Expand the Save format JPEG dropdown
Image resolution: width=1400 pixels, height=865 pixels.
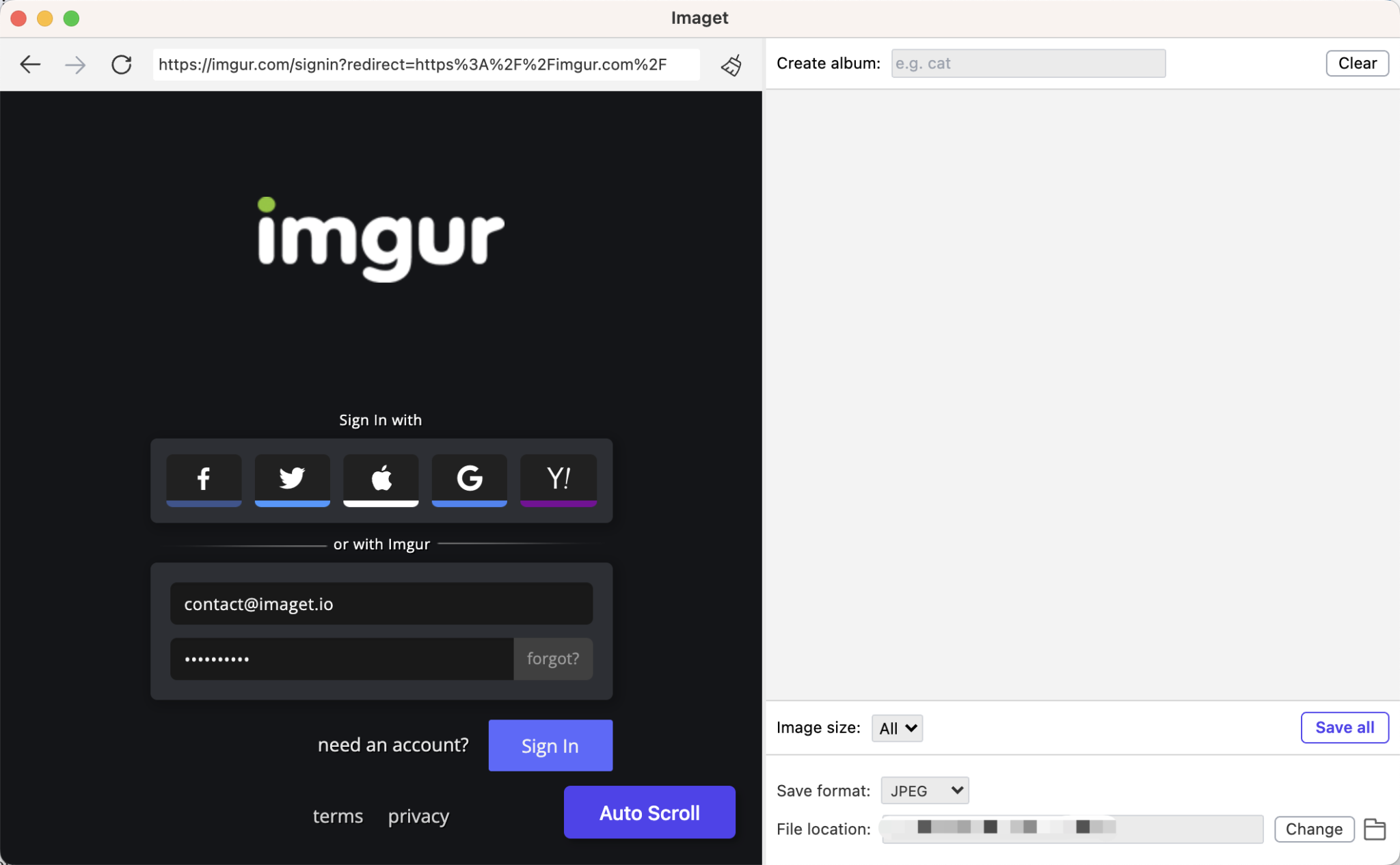point(924,791)
